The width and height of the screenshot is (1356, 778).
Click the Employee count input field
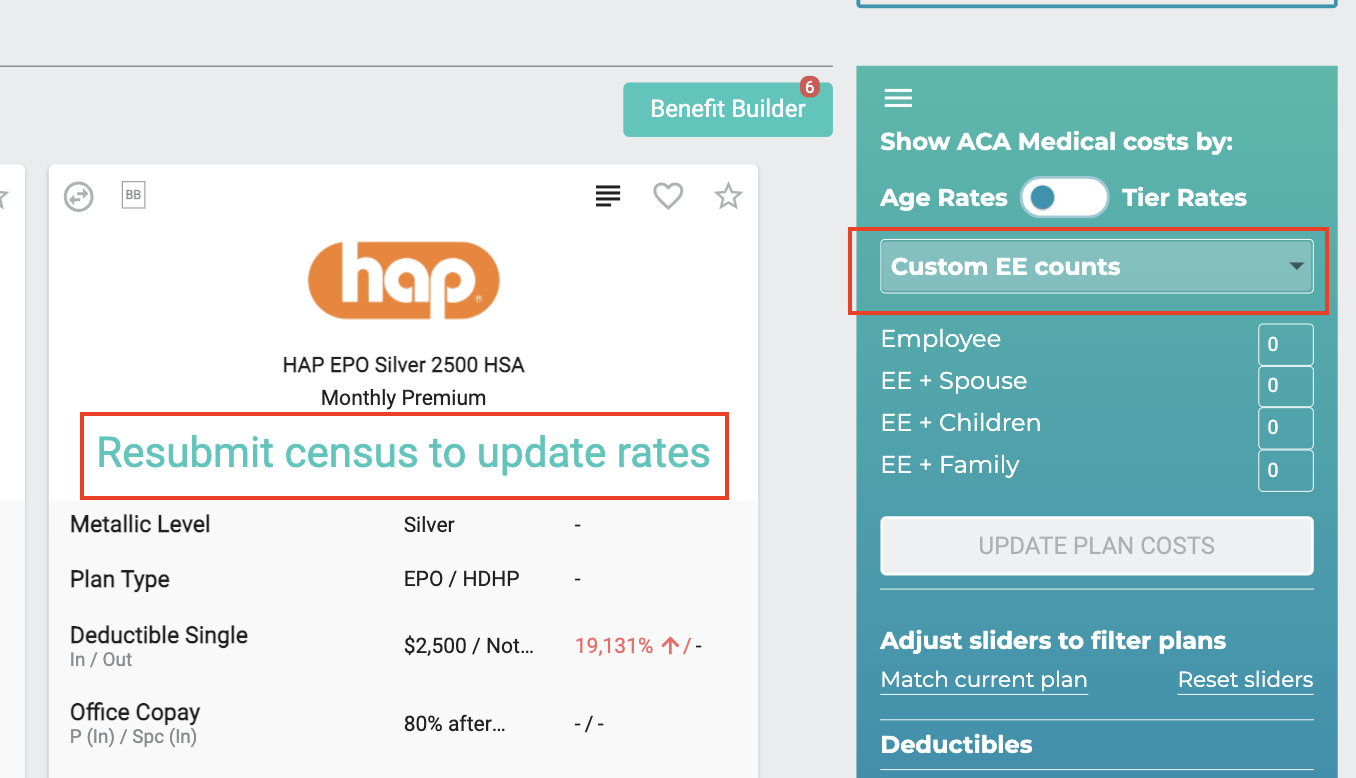pyautogui.click(x=1285, y=345)
